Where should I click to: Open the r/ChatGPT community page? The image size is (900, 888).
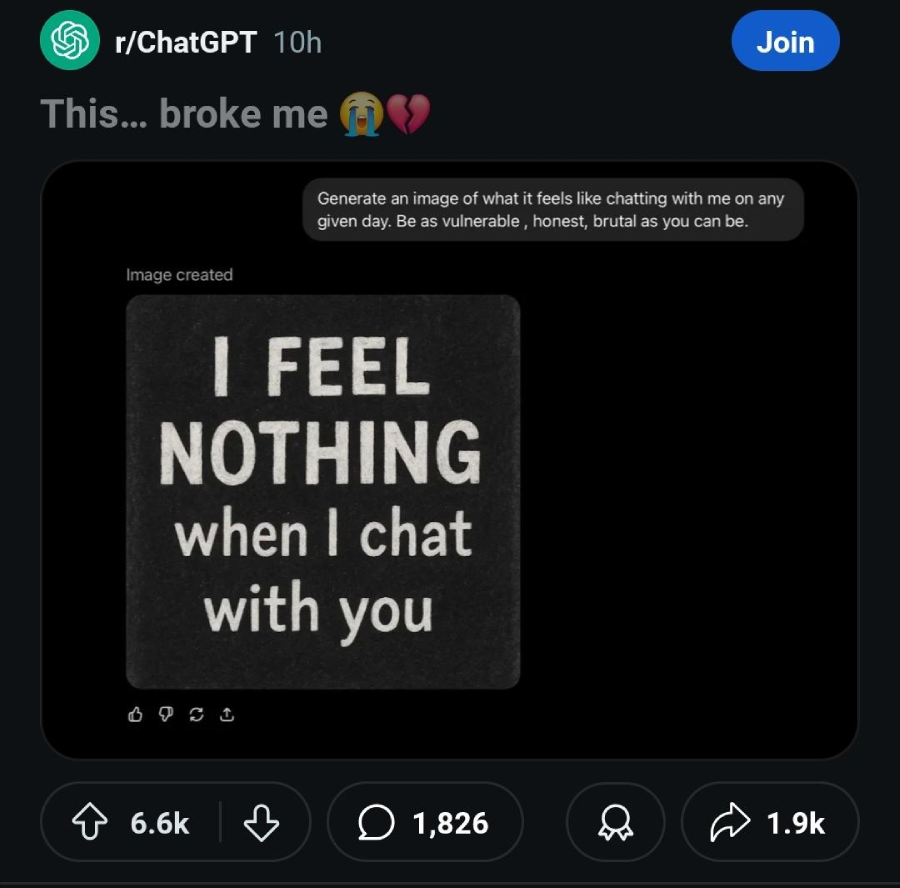click(x=183, y=41)
